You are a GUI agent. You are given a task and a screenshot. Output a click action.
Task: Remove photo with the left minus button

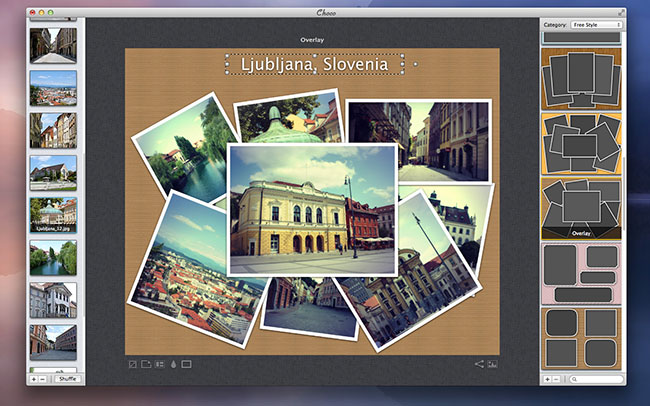tap(43, 380)
